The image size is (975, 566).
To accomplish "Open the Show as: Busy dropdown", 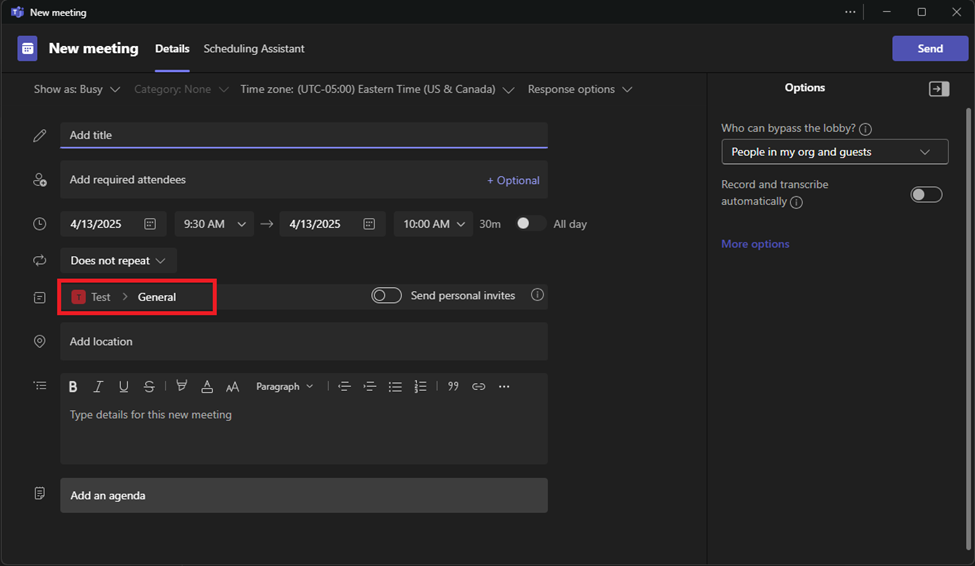I will pyautogui.click(x=77, y=90).
